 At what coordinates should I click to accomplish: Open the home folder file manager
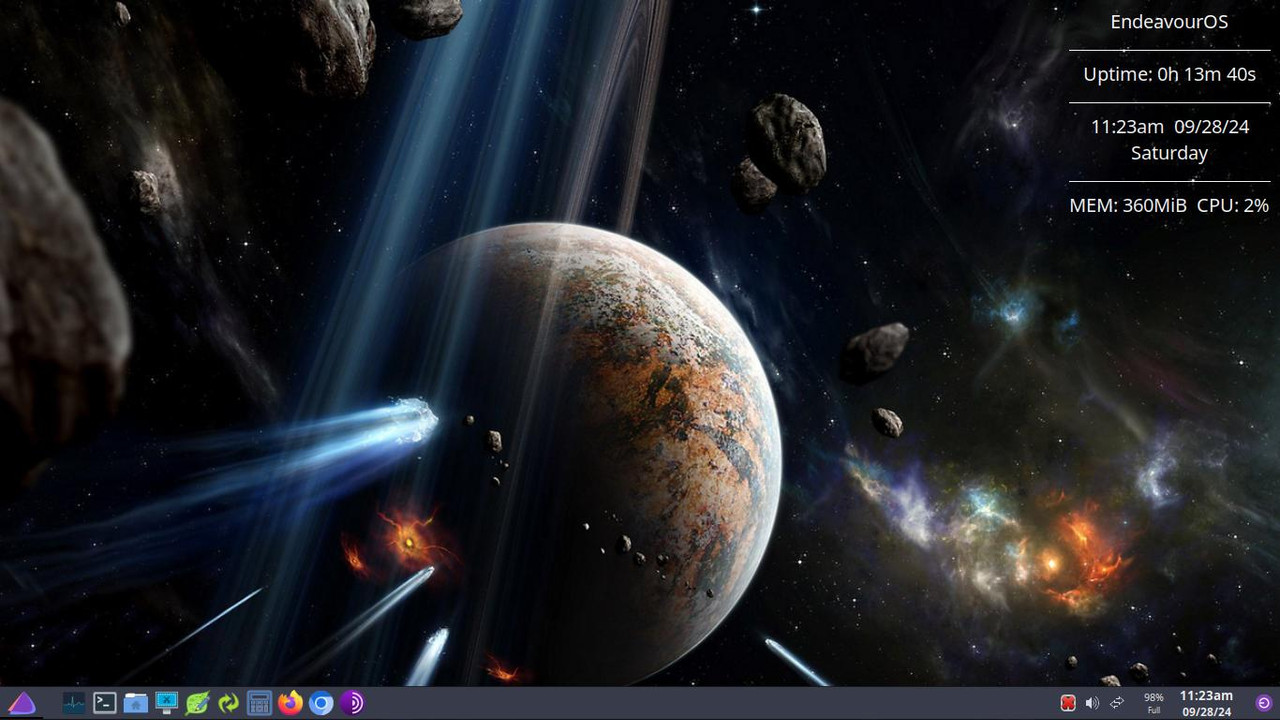tap(136, 703)
